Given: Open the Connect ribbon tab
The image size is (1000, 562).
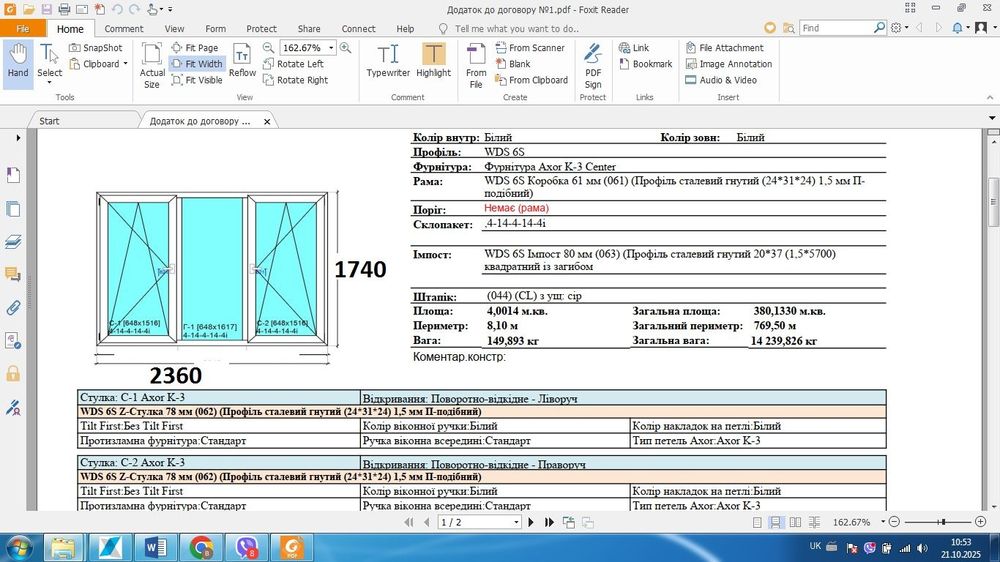Looking at the screenshot, I should (x=358, y=29).
